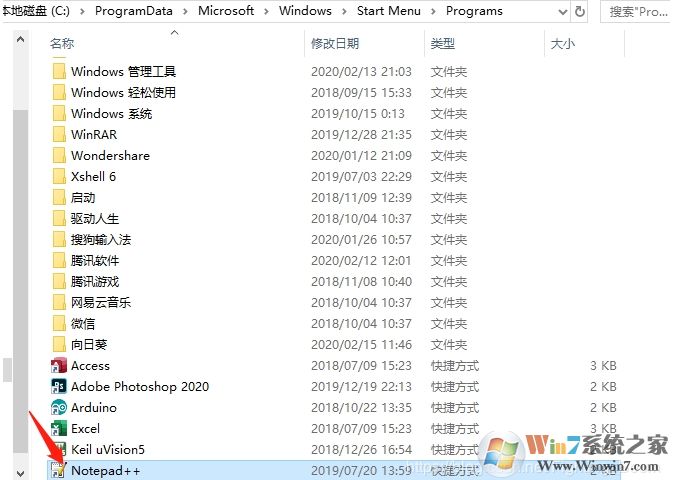The width and height of the screenshot is (675, 480).
Task: Go to 本地磁盘 (C:) breadcrumb
Action: pos(36,11)
